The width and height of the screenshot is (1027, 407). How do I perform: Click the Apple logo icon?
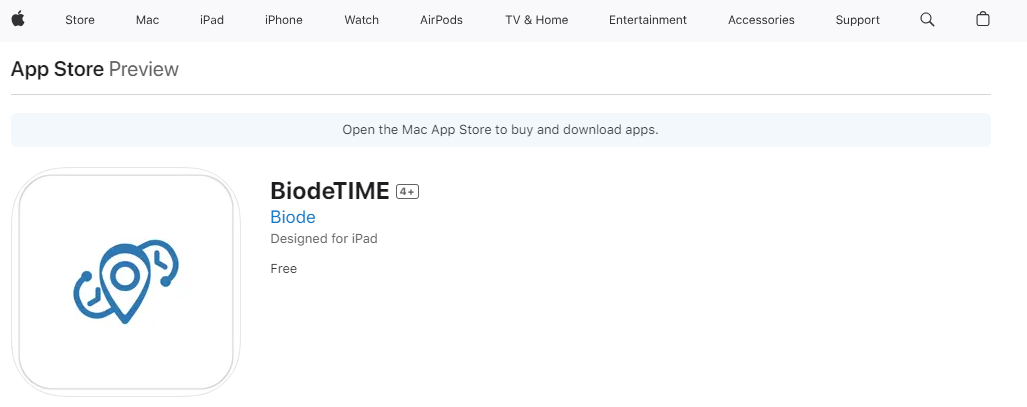tap(18, 19)
